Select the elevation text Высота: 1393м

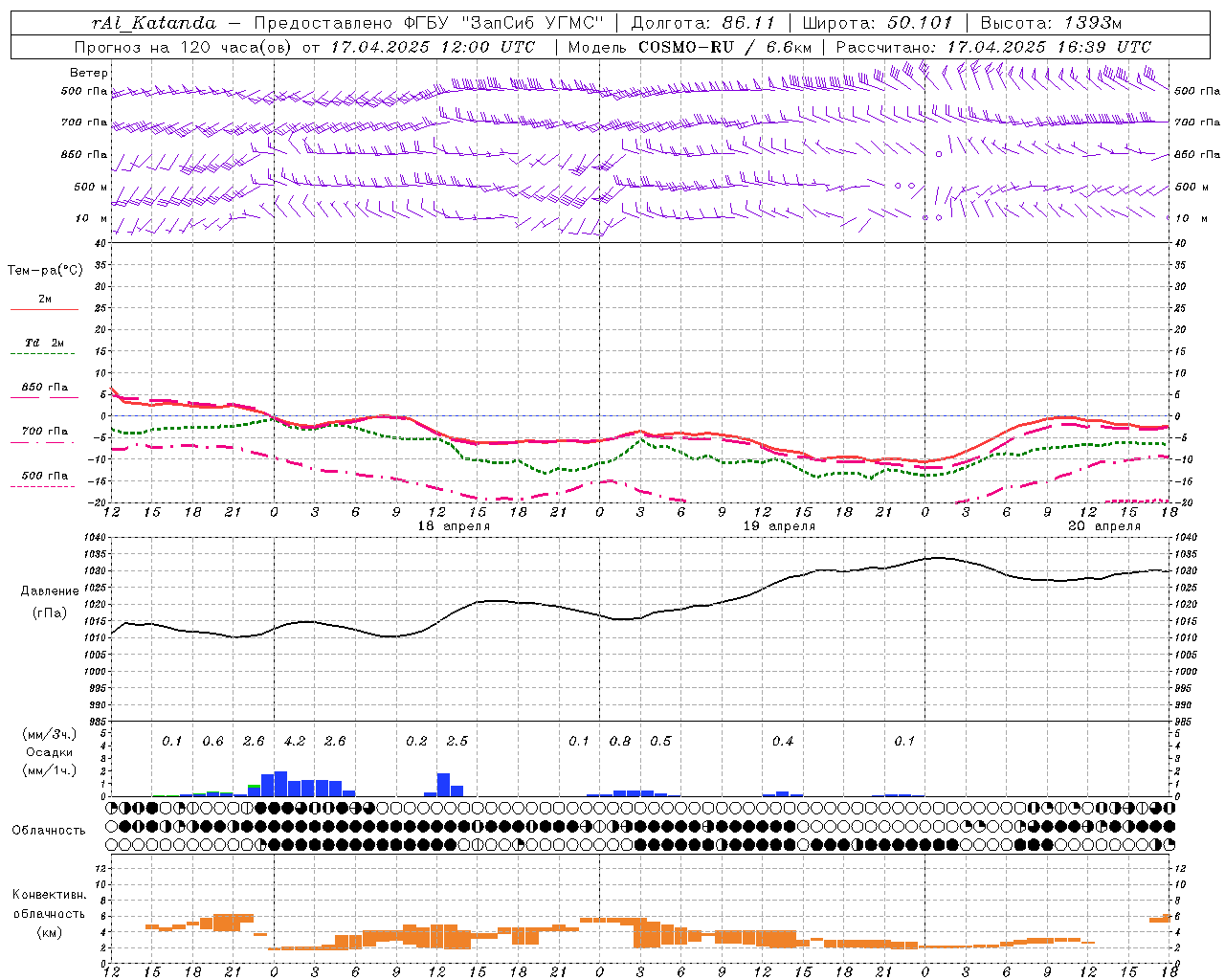pyautogui.click(x=1051, y=23)
